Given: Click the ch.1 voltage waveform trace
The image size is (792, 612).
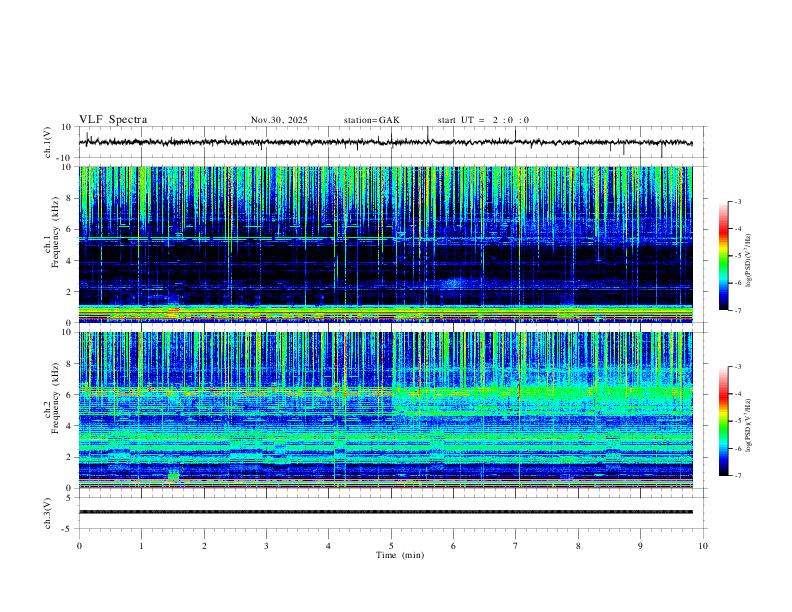Looking at the screenshot, I should pyautogui.click(x=385, y=142).
